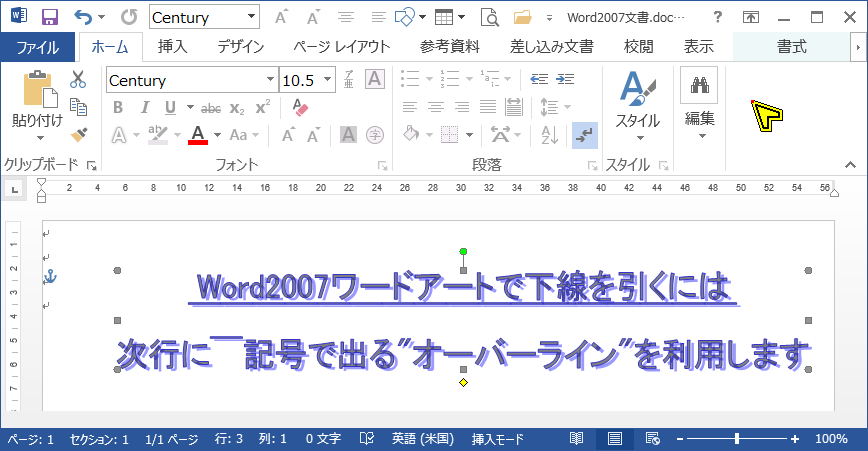Click the sort A-Z icon
This screenshot has width=868, height=451.
549,134
